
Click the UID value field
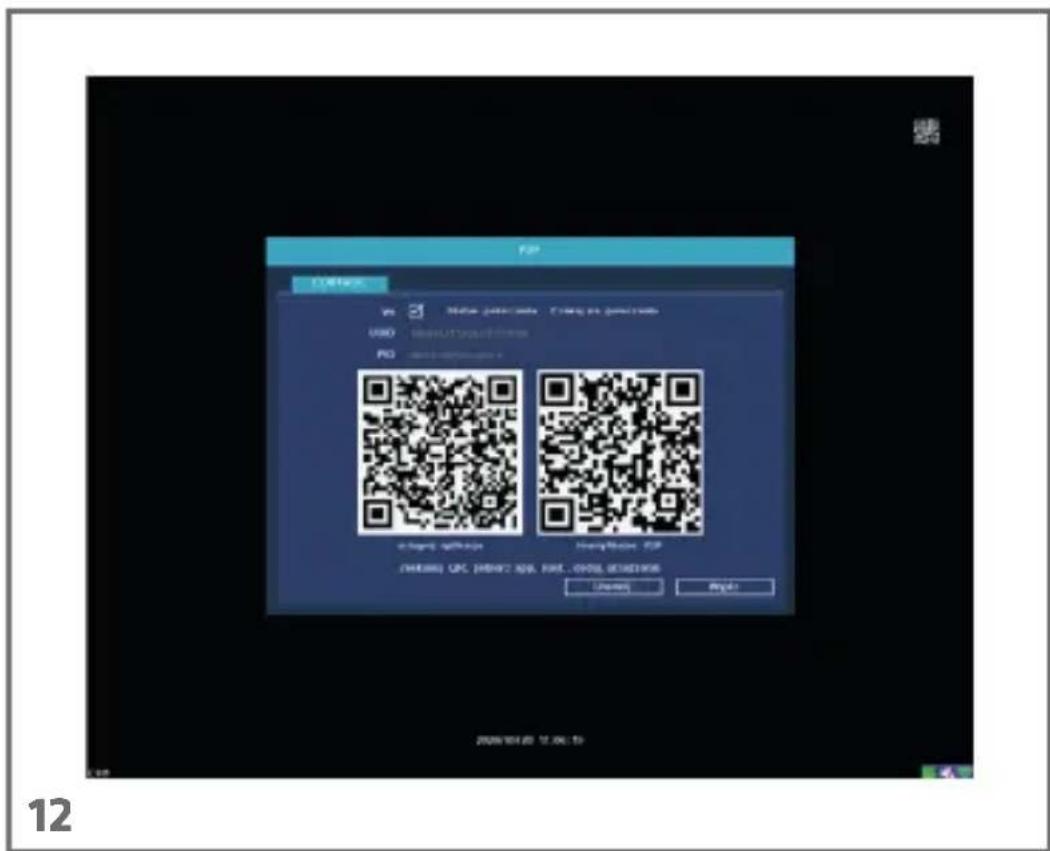pyautogui.click(x=469, y=333)
